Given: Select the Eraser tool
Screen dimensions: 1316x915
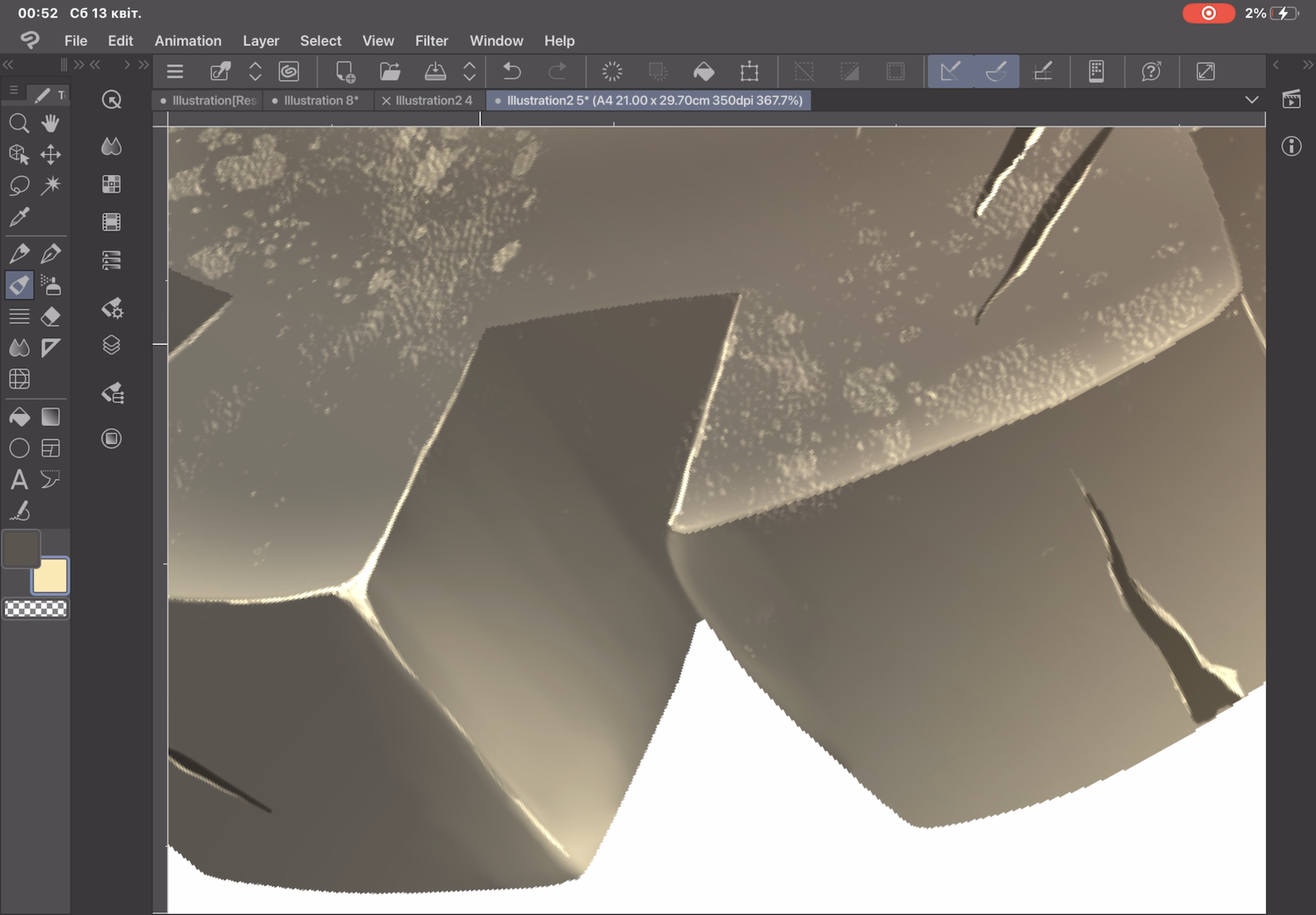Looking at the screenshot, I should [50, 316].
